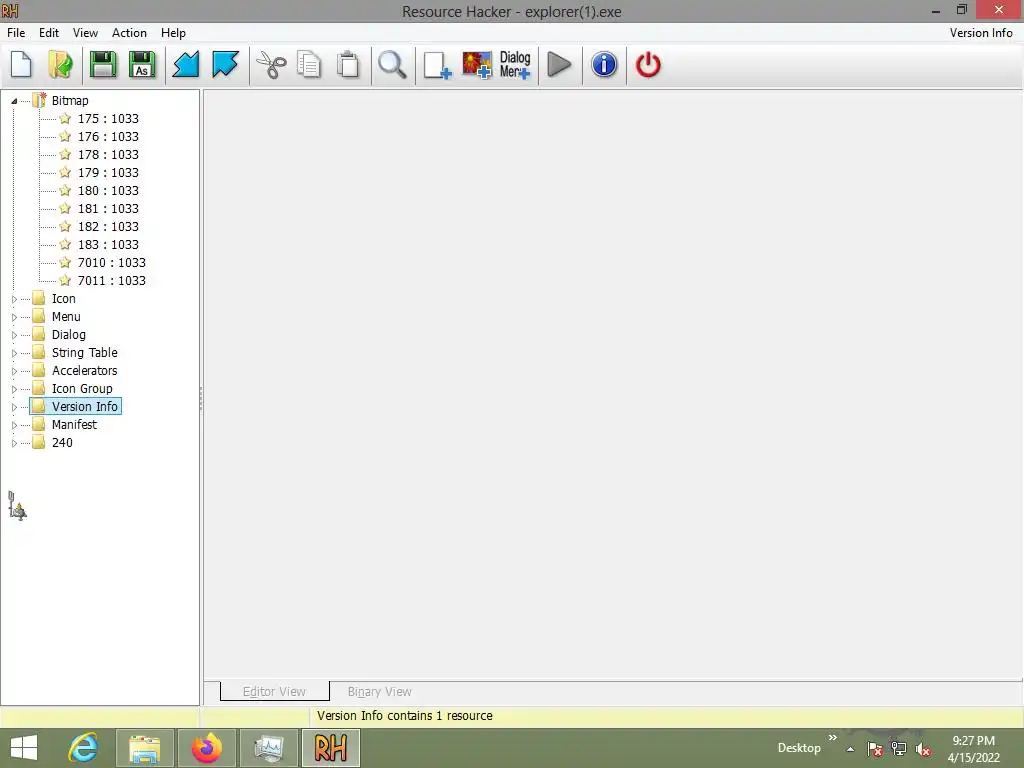Select bitmap resource 182 : 1033
This screenshot has height=768, width=1024.
coord(108,226)
